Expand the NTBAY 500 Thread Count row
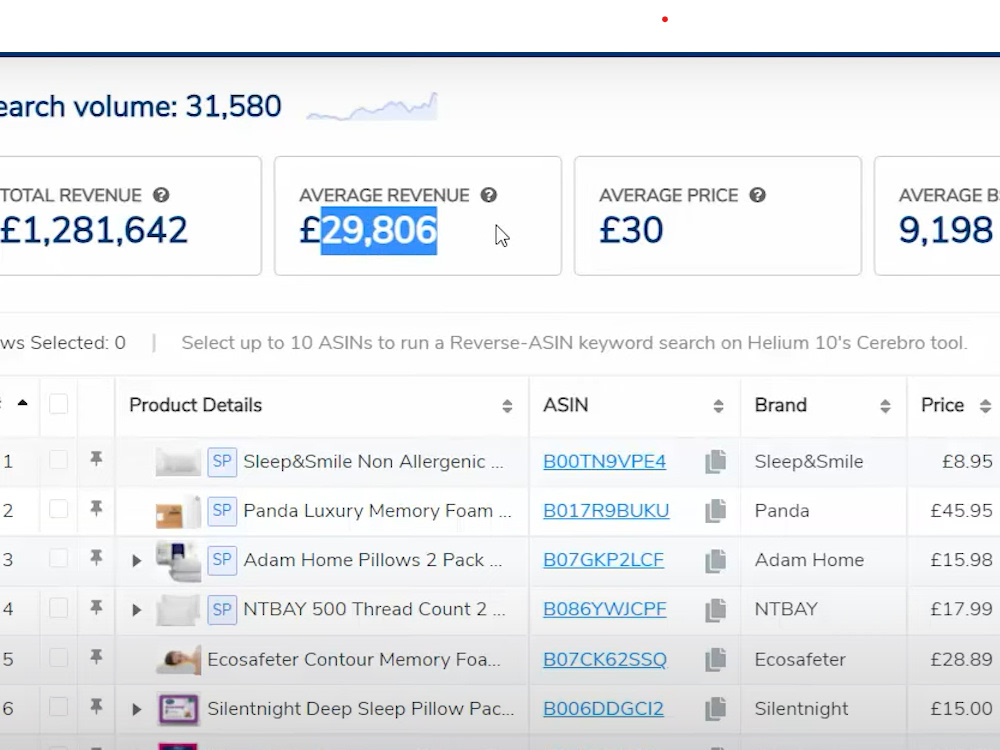The width and height of the screenshot is (1000, 750). (x=136, y=610)
